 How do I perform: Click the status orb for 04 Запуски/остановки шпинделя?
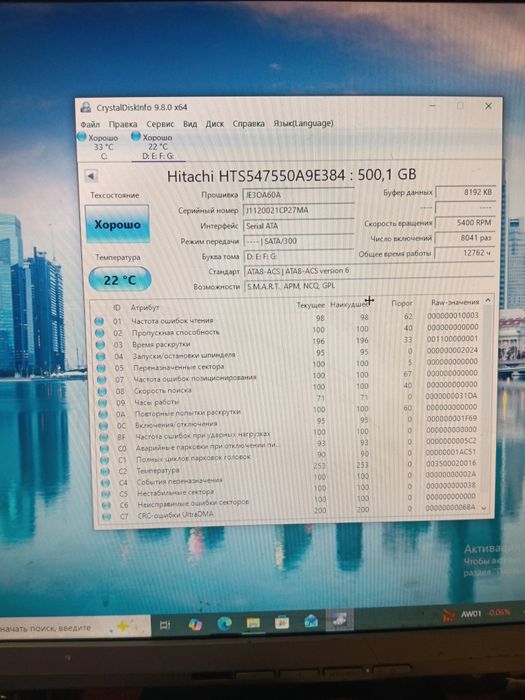click(x=100, y=356)
